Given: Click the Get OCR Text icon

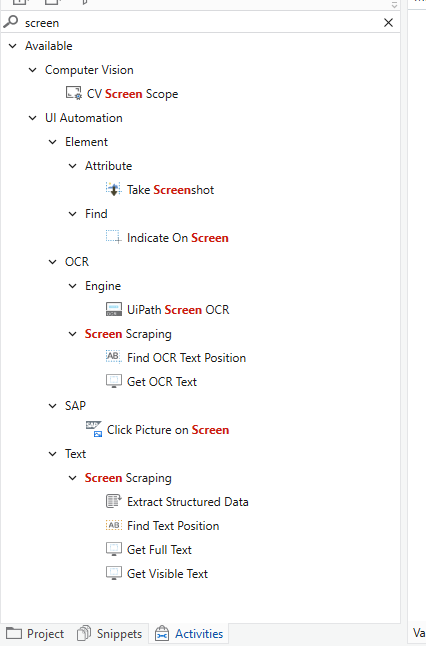Looking at the screenshot, I should [114, 381].
